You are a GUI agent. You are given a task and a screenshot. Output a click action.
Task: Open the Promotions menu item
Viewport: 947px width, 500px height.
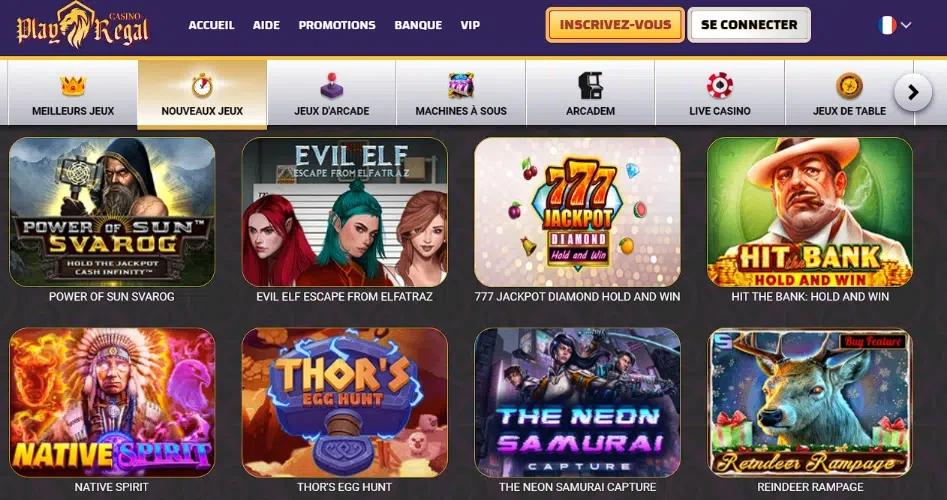point(337,25)
